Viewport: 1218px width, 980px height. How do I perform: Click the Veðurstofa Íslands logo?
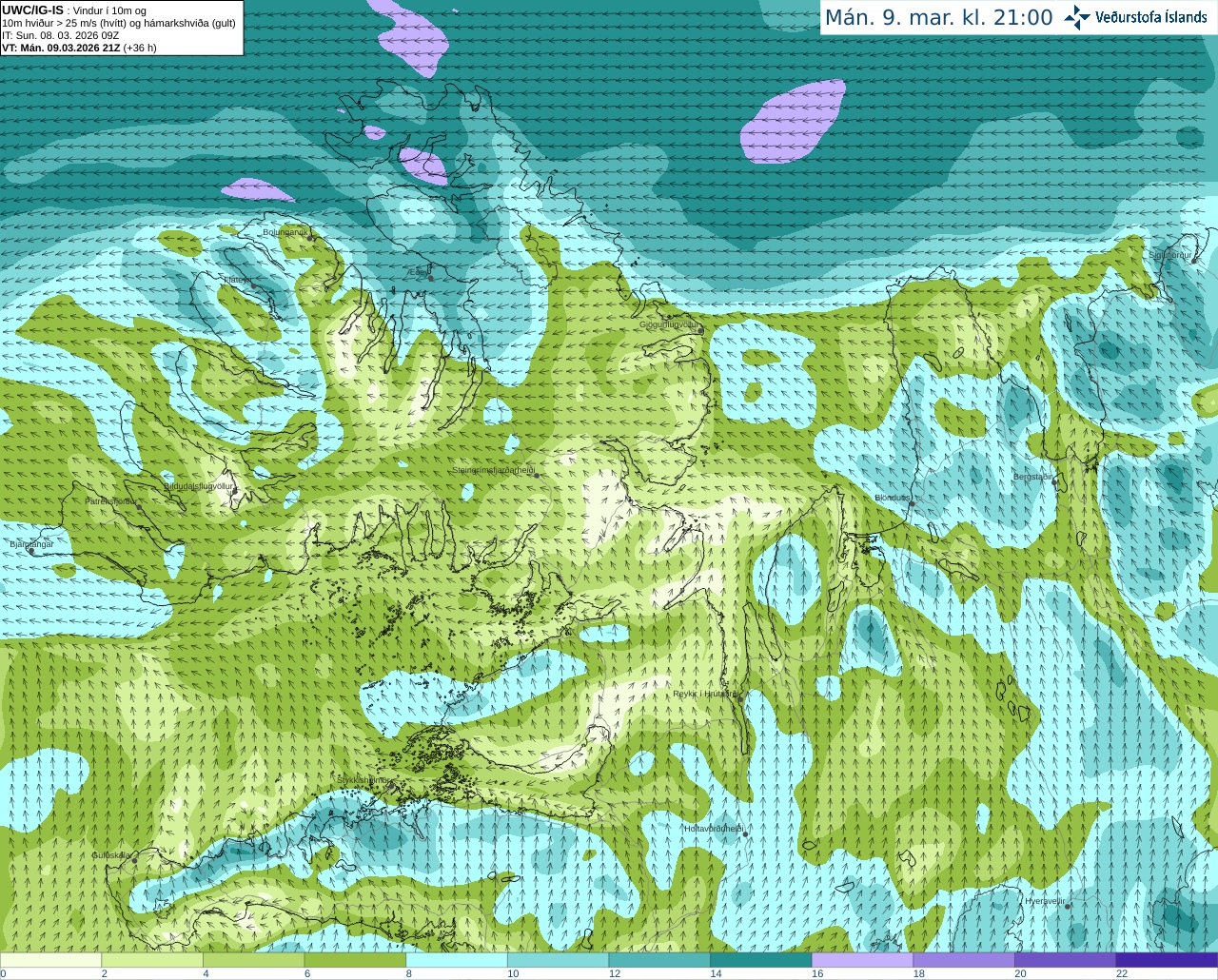tap(1135, 17)
